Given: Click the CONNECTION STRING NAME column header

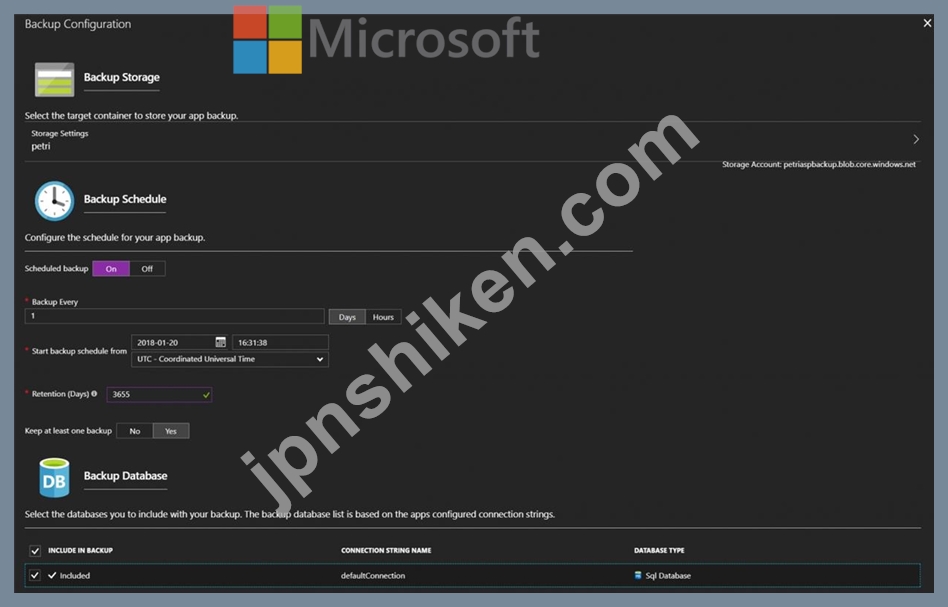Looking at the screenshot, I should [386, 551].
